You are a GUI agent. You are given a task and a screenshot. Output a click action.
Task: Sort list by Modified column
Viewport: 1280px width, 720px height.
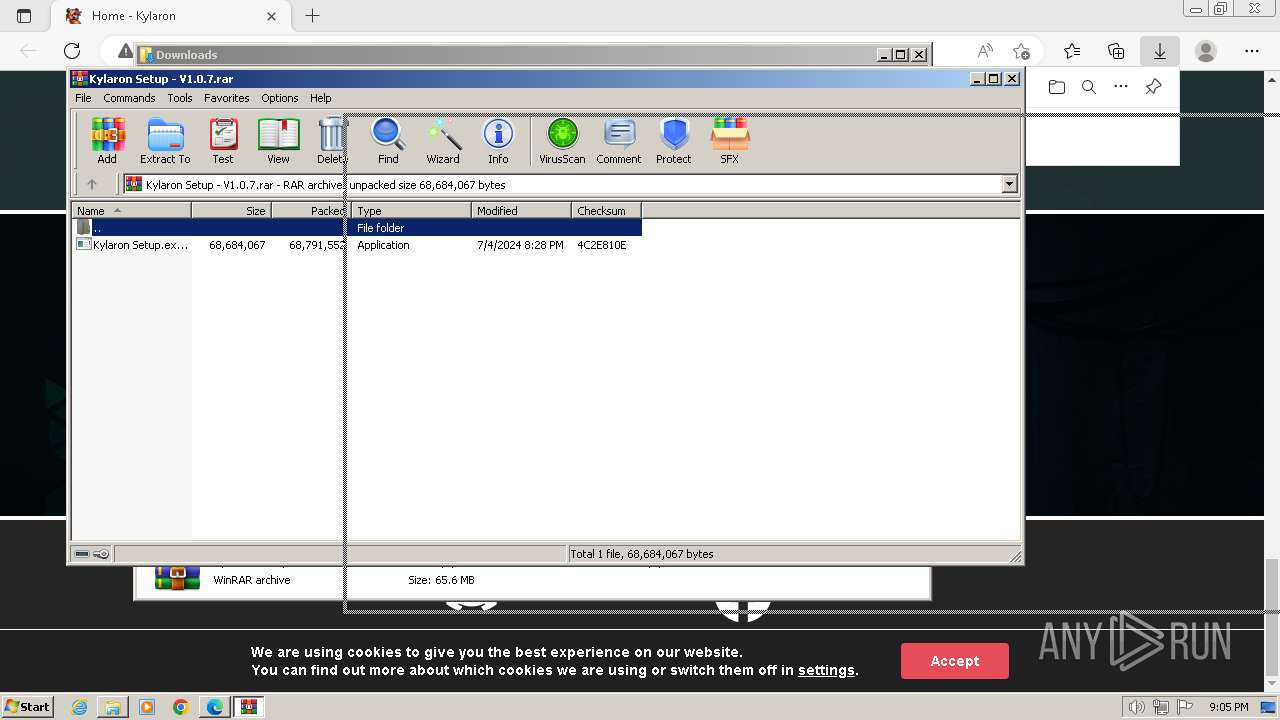pos(521,210)
